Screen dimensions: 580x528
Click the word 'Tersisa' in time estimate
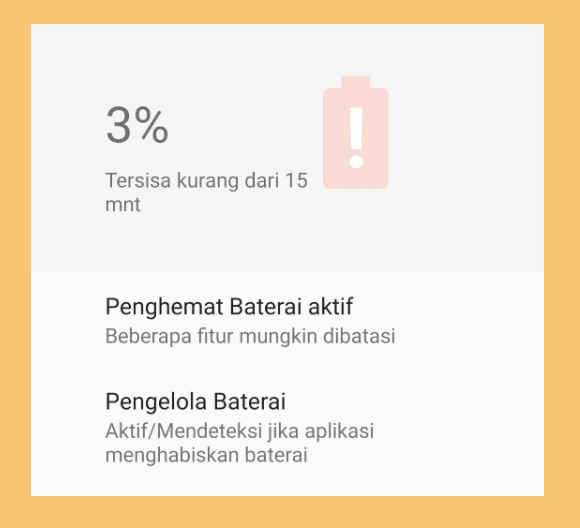click(x=138, y=181)
